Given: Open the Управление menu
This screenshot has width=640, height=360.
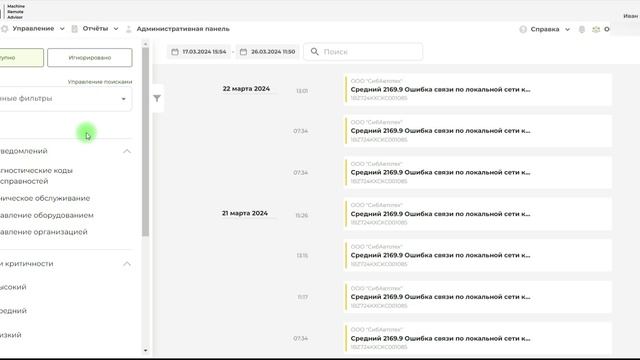Looking at the screenshot, I should tap(33, 29).
